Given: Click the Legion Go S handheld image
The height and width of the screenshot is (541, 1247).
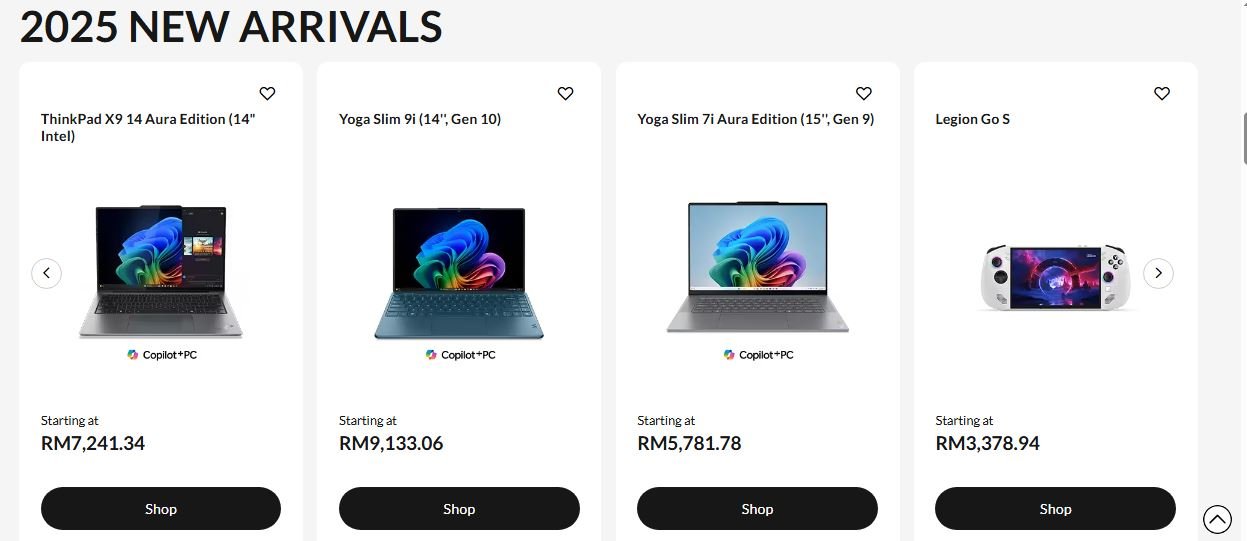Looking at the screenshot, I should (1057, 277).
